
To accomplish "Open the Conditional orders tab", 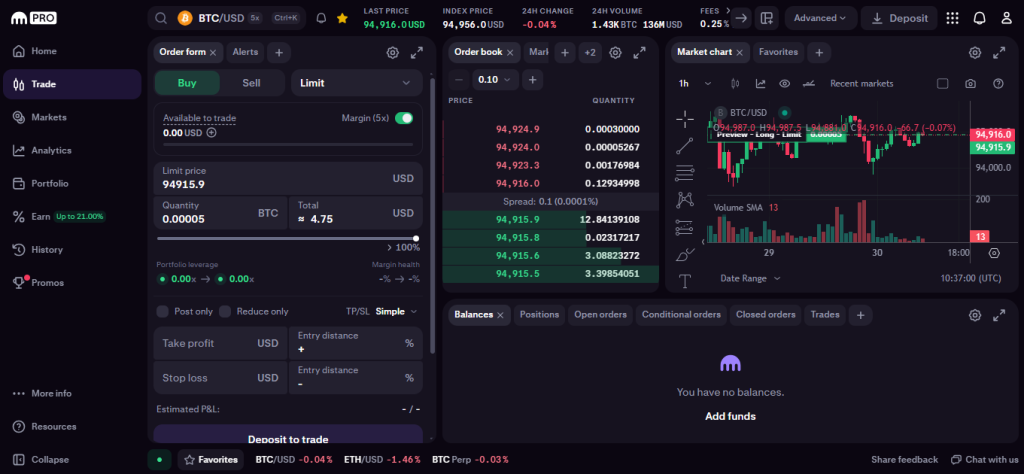I will coord(681,315).
